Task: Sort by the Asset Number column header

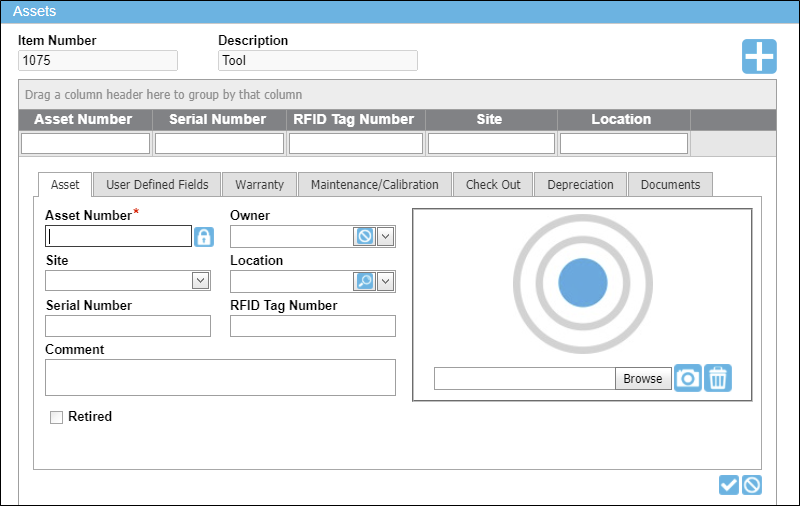Action: [x=85, y=119]
